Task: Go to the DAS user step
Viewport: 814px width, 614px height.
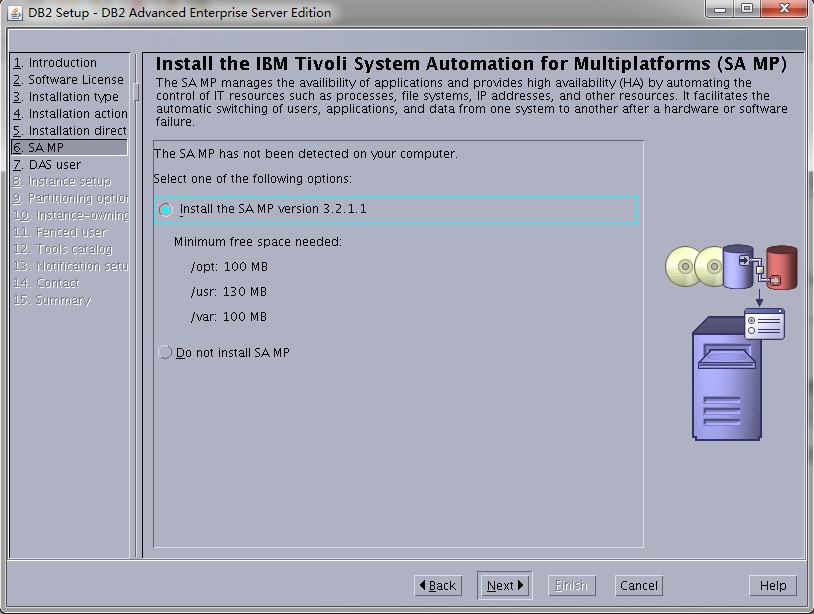Action: (x=54, y=165)
